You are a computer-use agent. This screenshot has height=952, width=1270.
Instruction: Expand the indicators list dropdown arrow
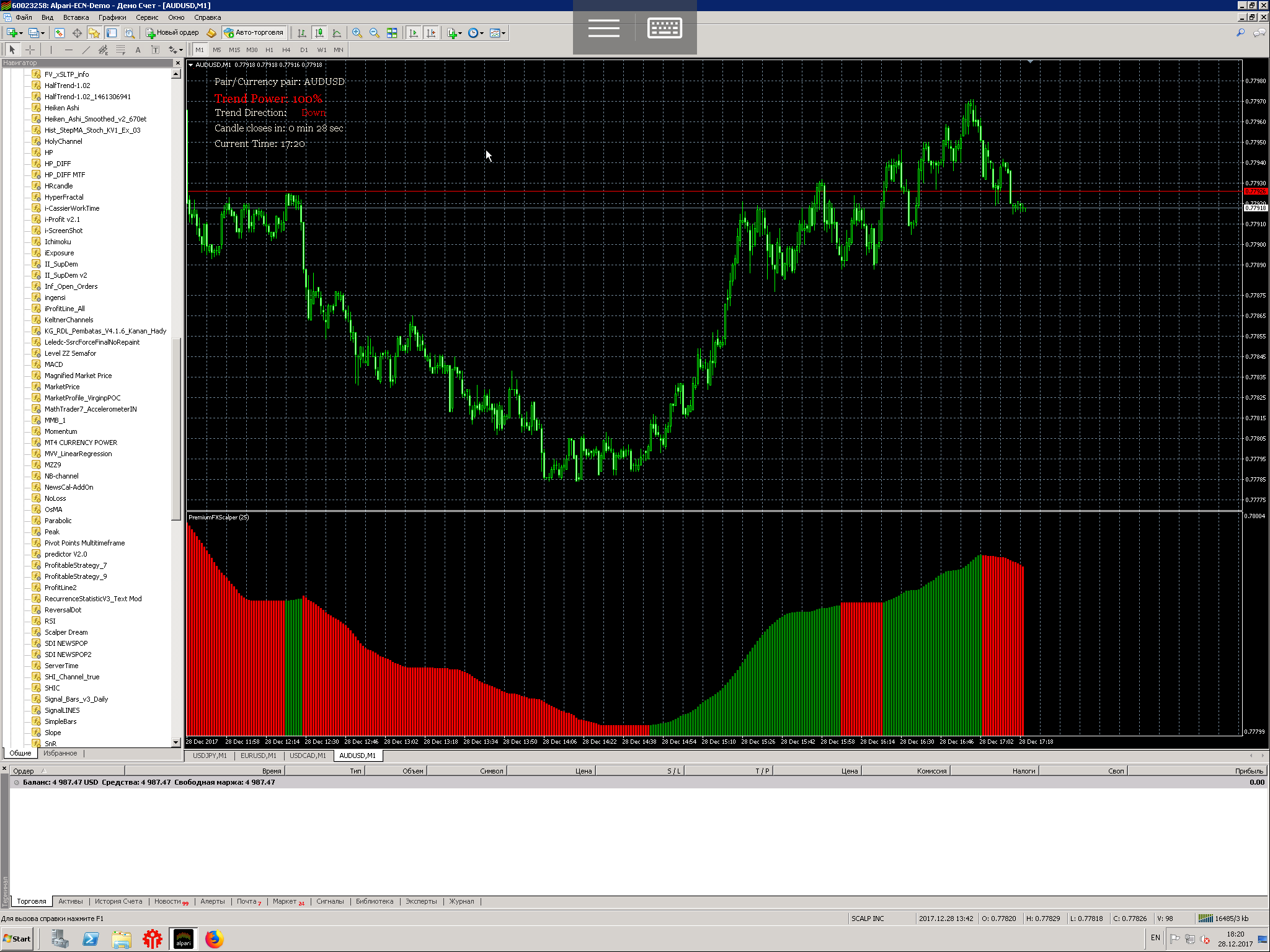(x=460, y=33)
